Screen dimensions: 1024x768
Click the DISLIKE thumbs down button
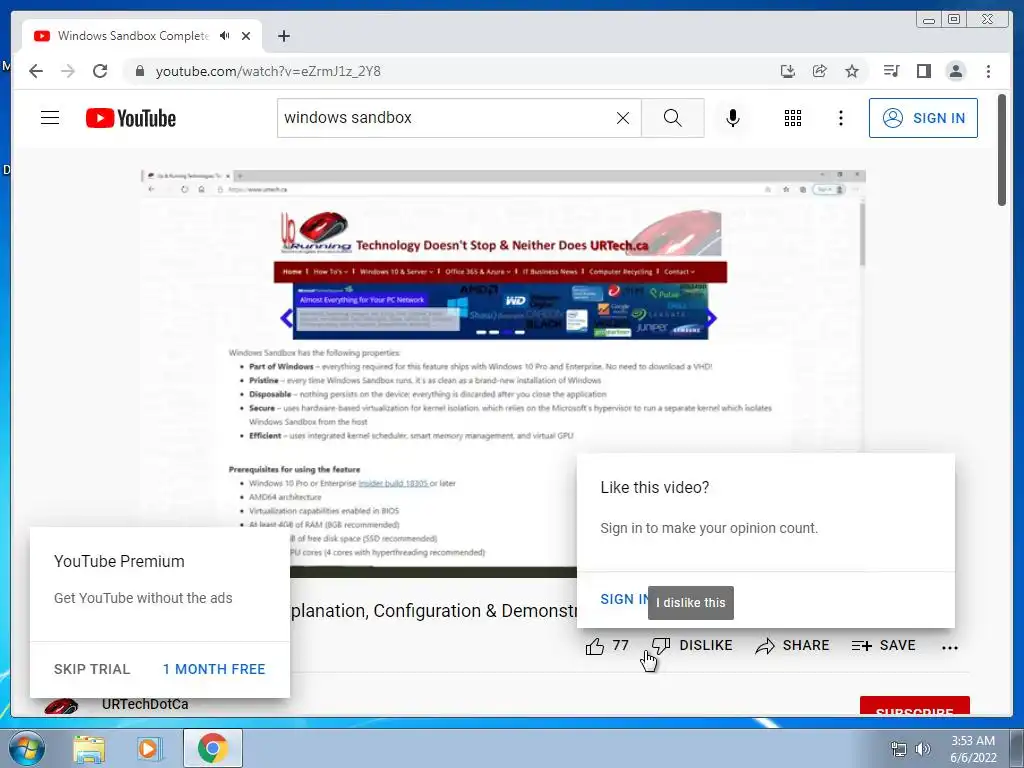coord(692,645)
